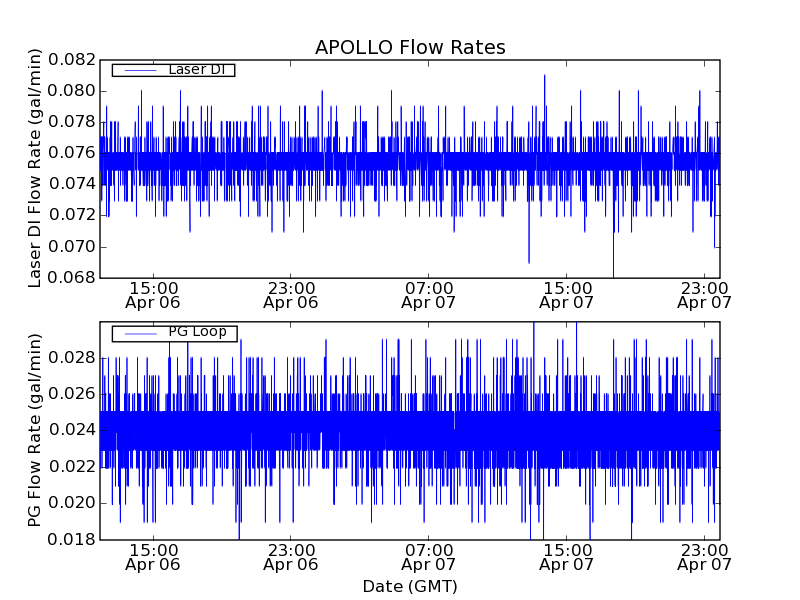Click the blue line sample in PG Loop legend
The image size is (800, 600).
[140, 334]
